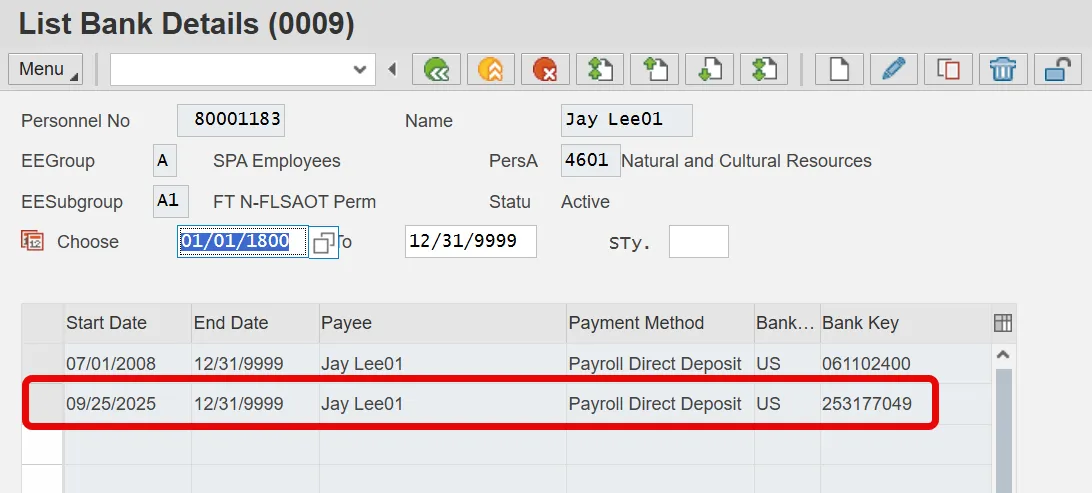Screen dimensions: 1092x493
Task: Click the table scrollbar up arrow
Action: (1003, 355)
